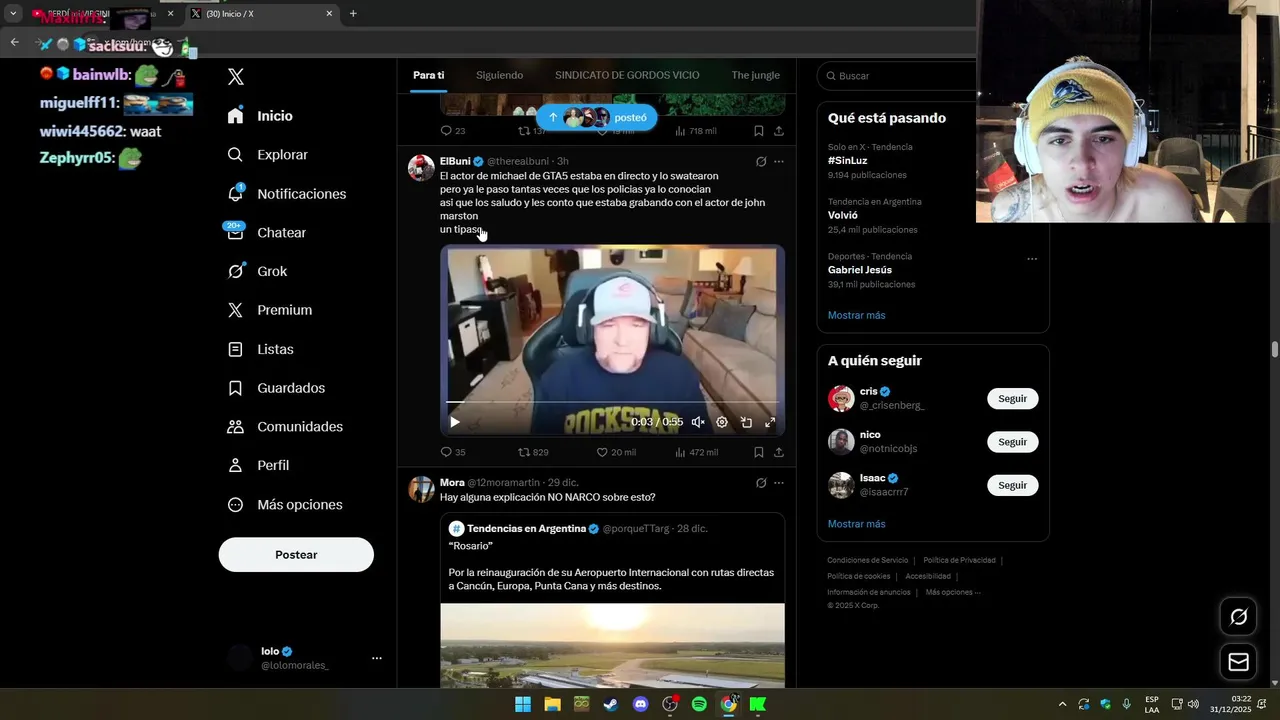Image resolution: width=1280 pixels, height=720 pixels.
Task: Click Mostrar más under A quién seguir
Action: [856, 524]
